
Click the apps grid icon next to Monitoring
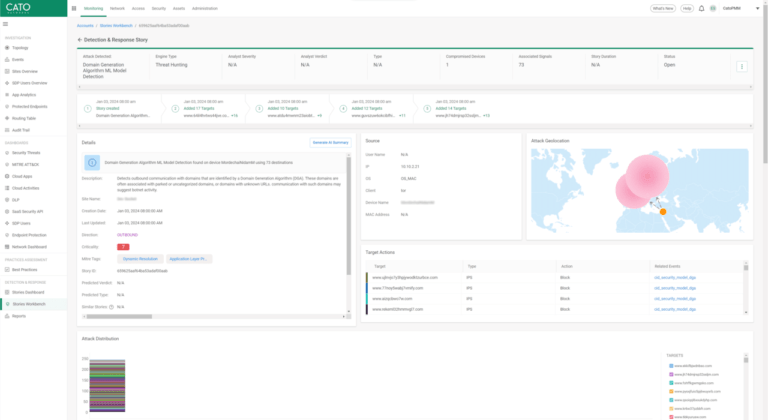(76, 7)
